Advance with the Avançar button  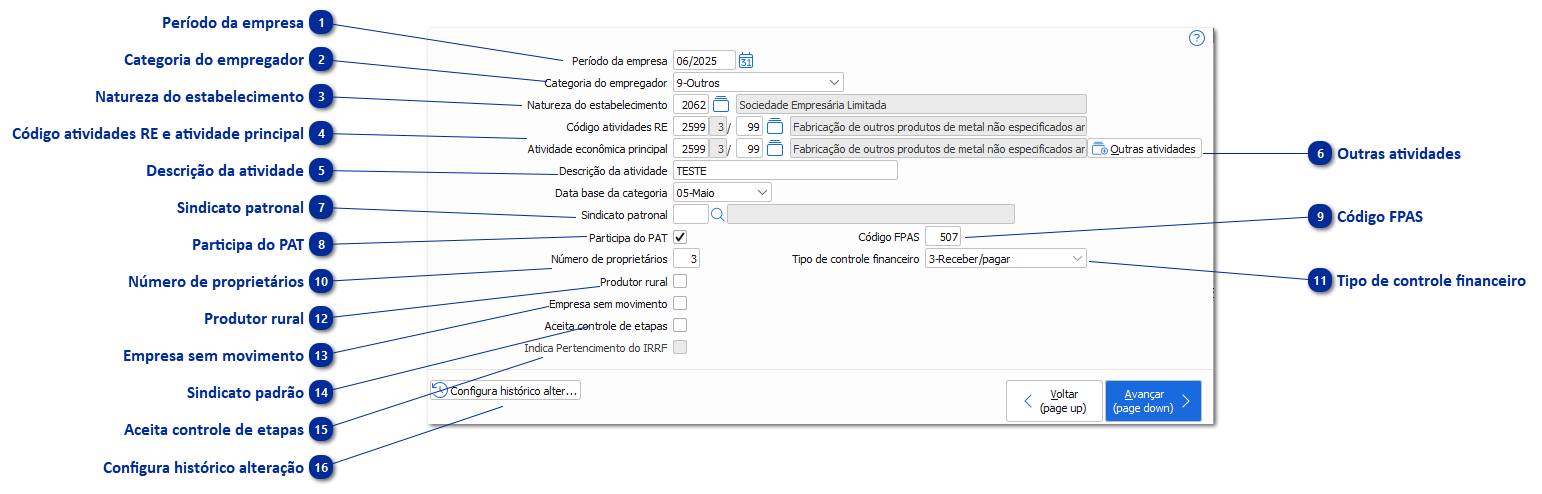(x=1153, y=401)
